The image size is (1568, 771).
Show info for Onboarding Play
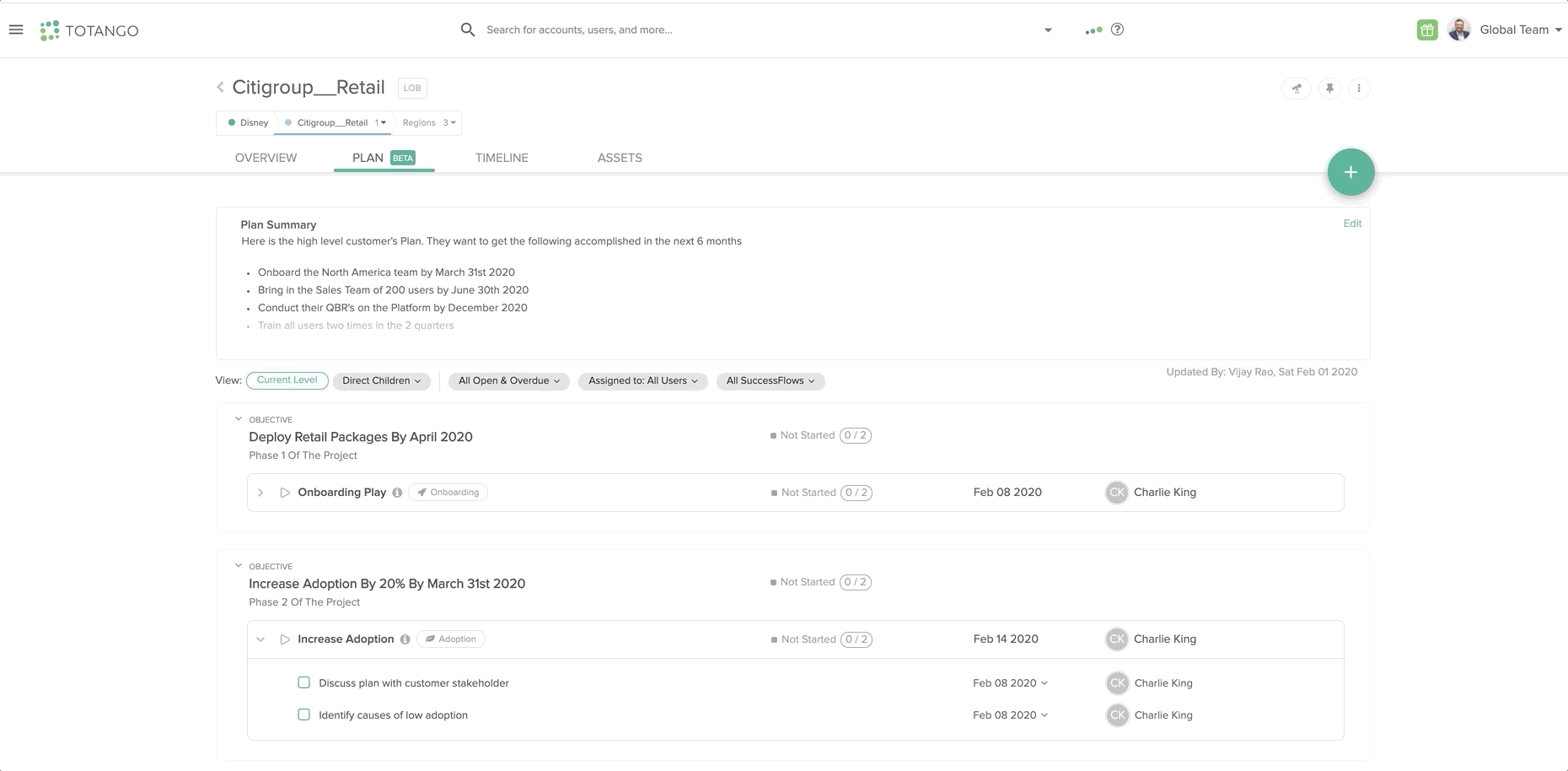pos(397,493)
